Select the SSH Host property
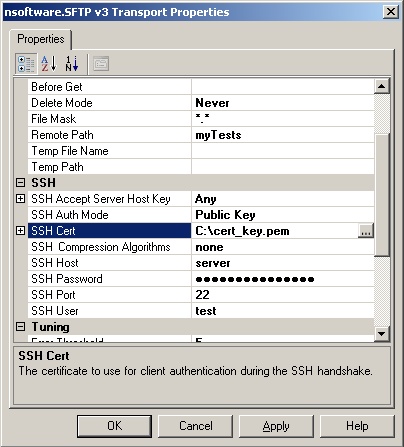 pos(109,263)
